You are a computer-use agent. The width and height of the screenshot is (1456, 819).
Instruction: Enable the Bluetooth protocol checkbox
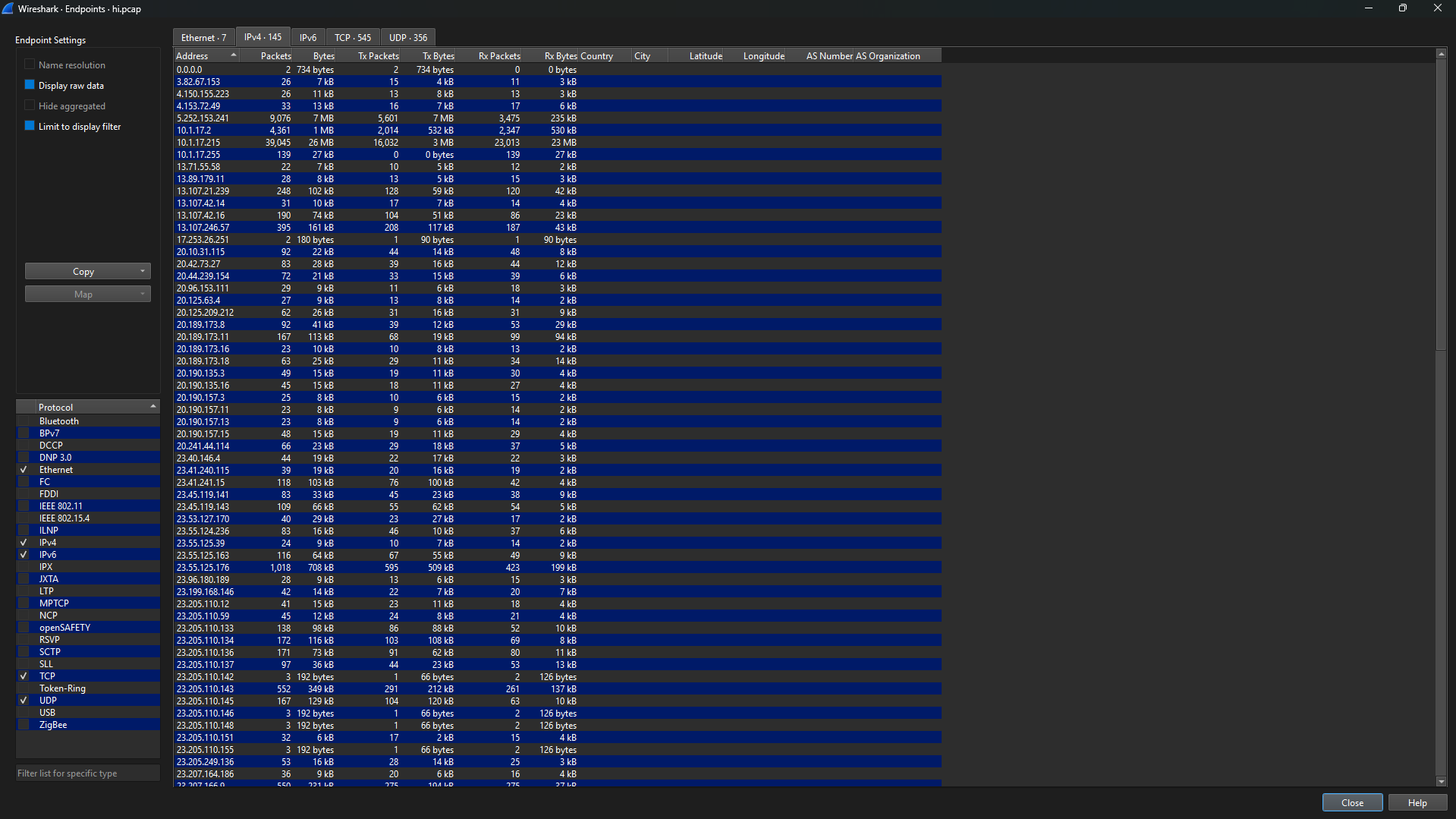coord(24,421)
